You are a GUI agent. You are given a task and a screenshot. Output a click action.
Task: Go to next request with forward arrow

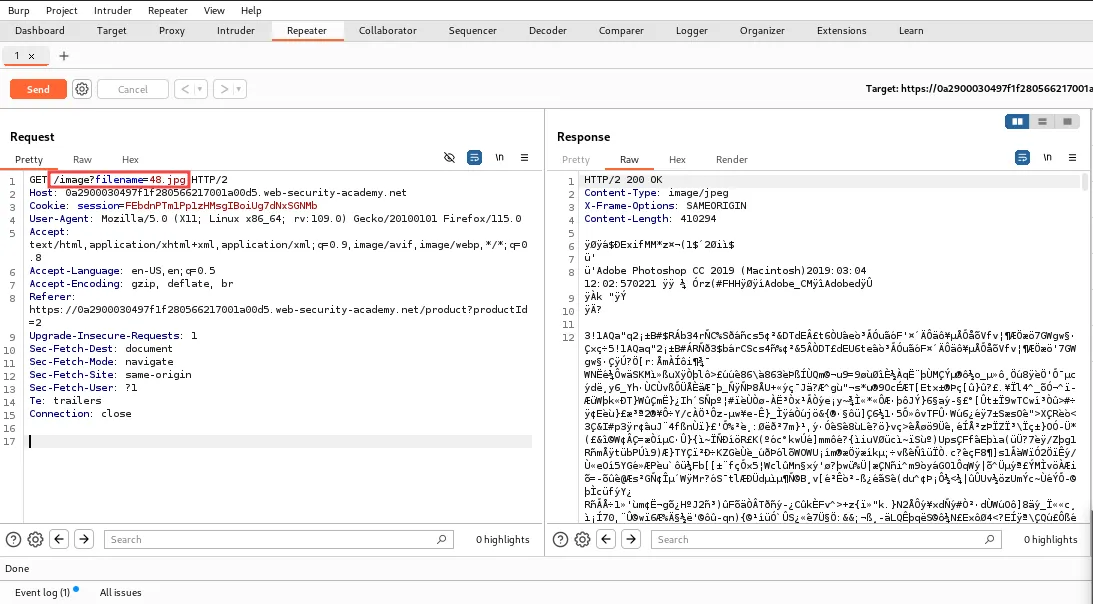click(x=224, y=89)
